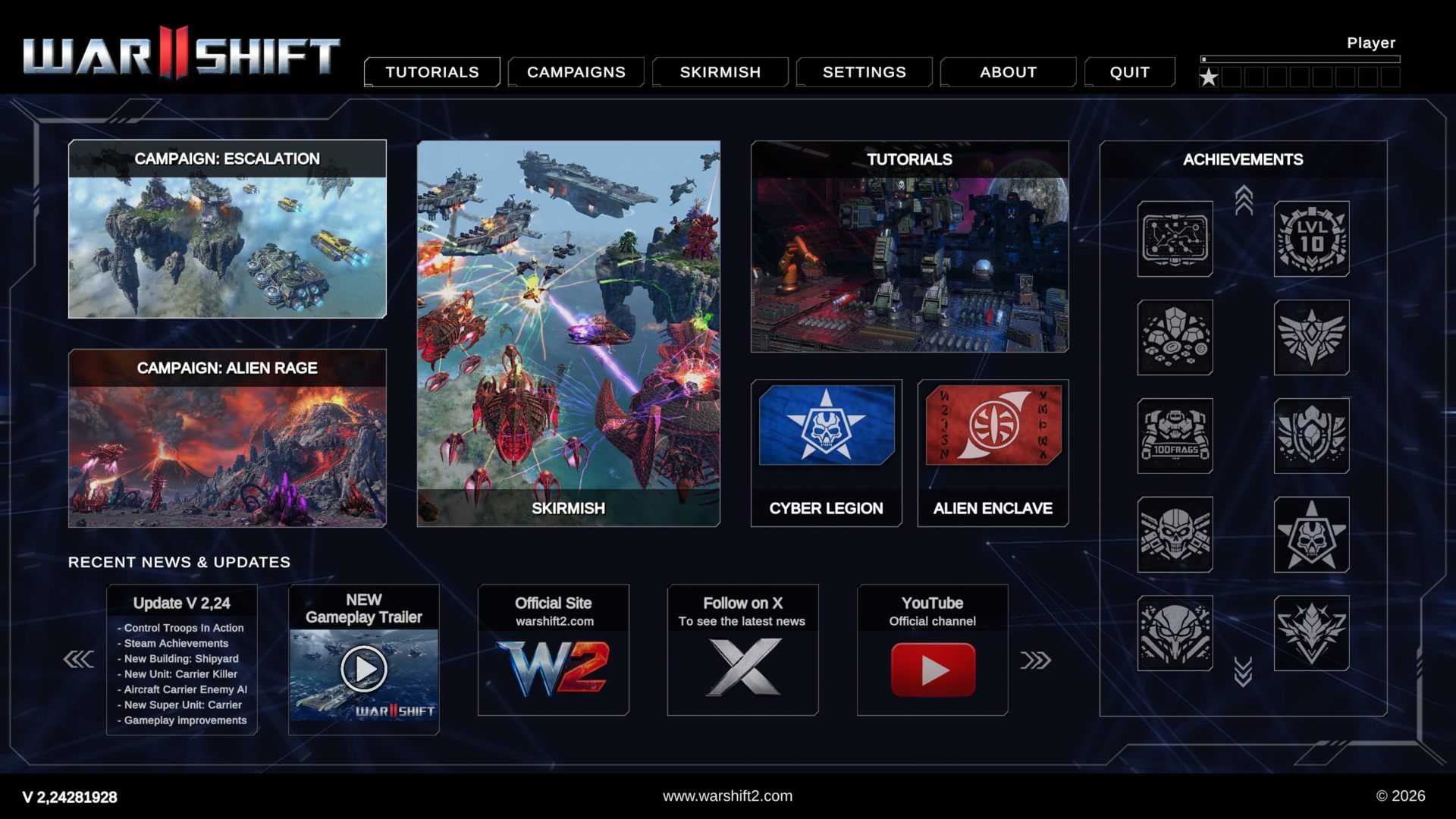1456x819 pixels.
Task: Select the LVL 10 achievement badge
Action: (x=1311, y=239)
